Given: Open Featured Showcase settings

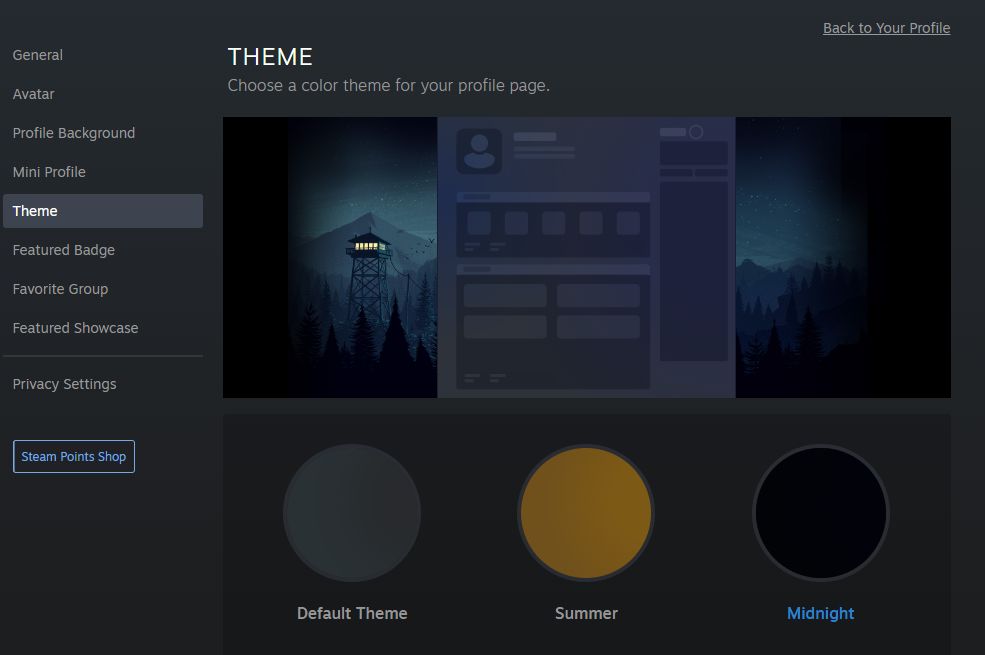Looking at the screenshot, I should click(75, 328).
